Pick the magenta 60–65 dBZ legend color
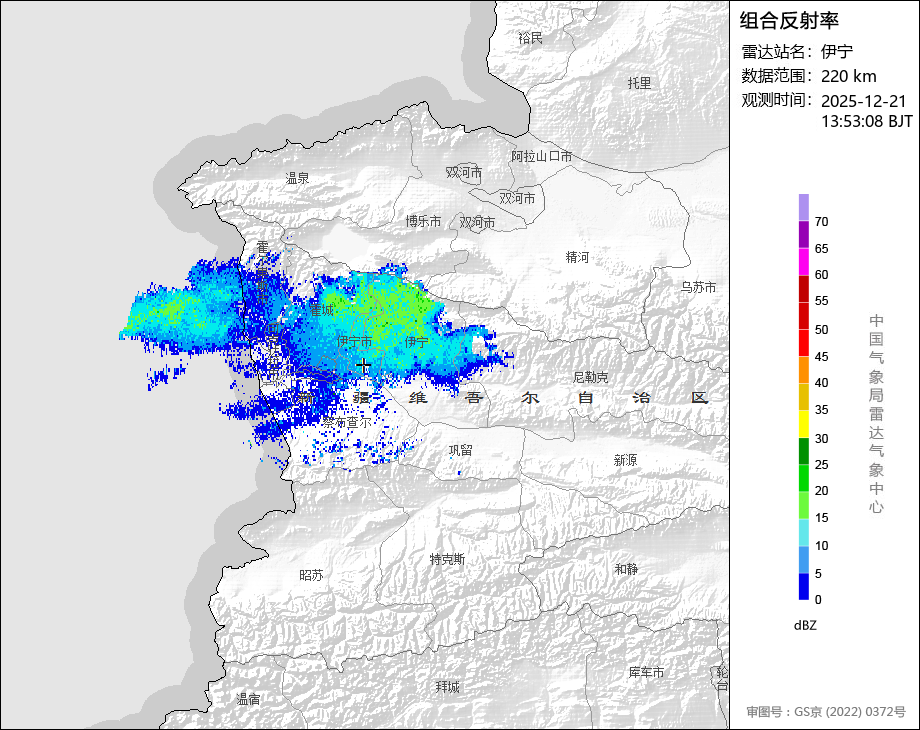Viewport: 920px width, 730px height. [x=804, y=262]
